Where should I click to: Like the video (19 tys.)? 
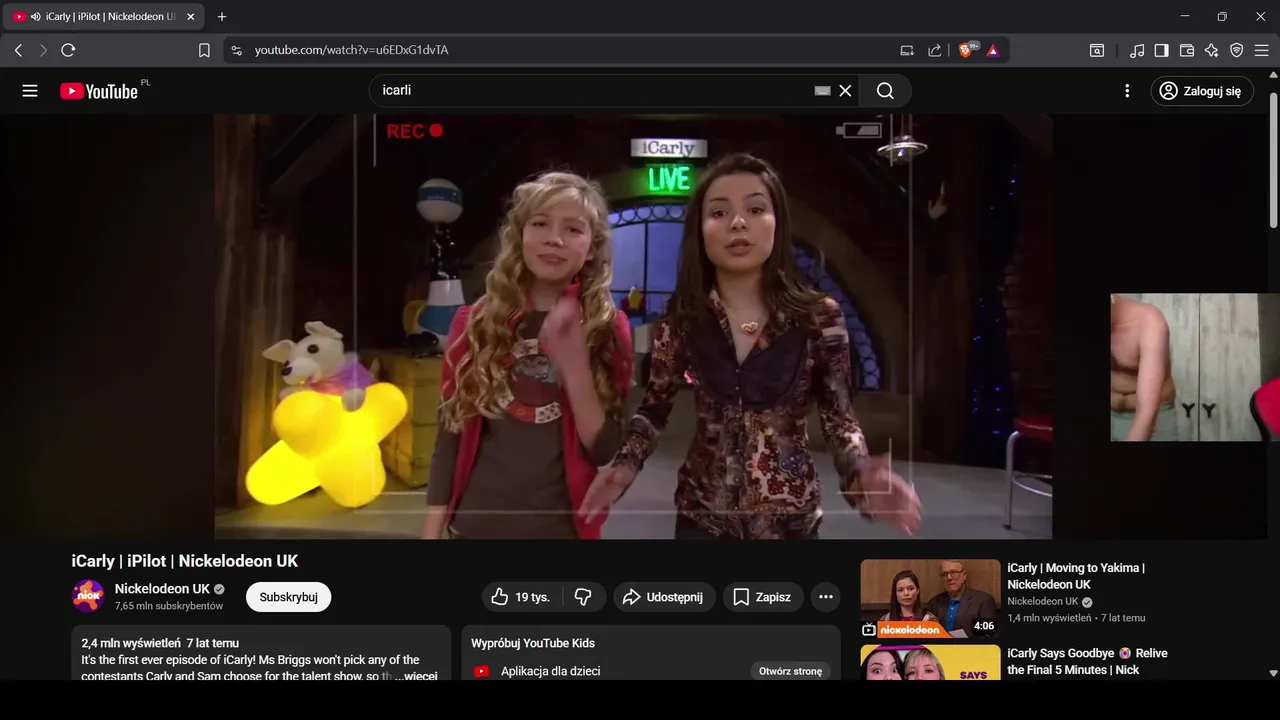coord(521,597)
